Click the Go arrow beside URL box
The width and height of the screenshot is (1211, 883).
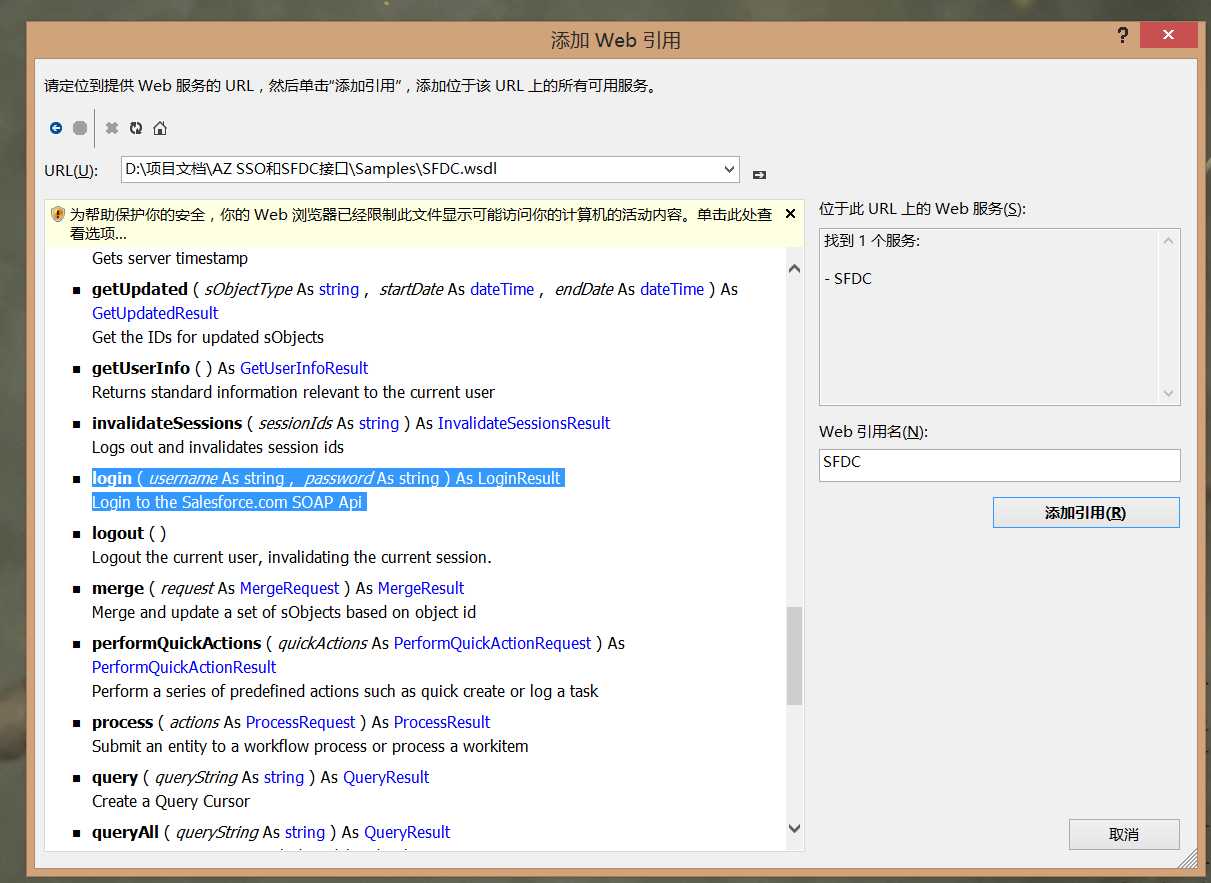point(759,174)
